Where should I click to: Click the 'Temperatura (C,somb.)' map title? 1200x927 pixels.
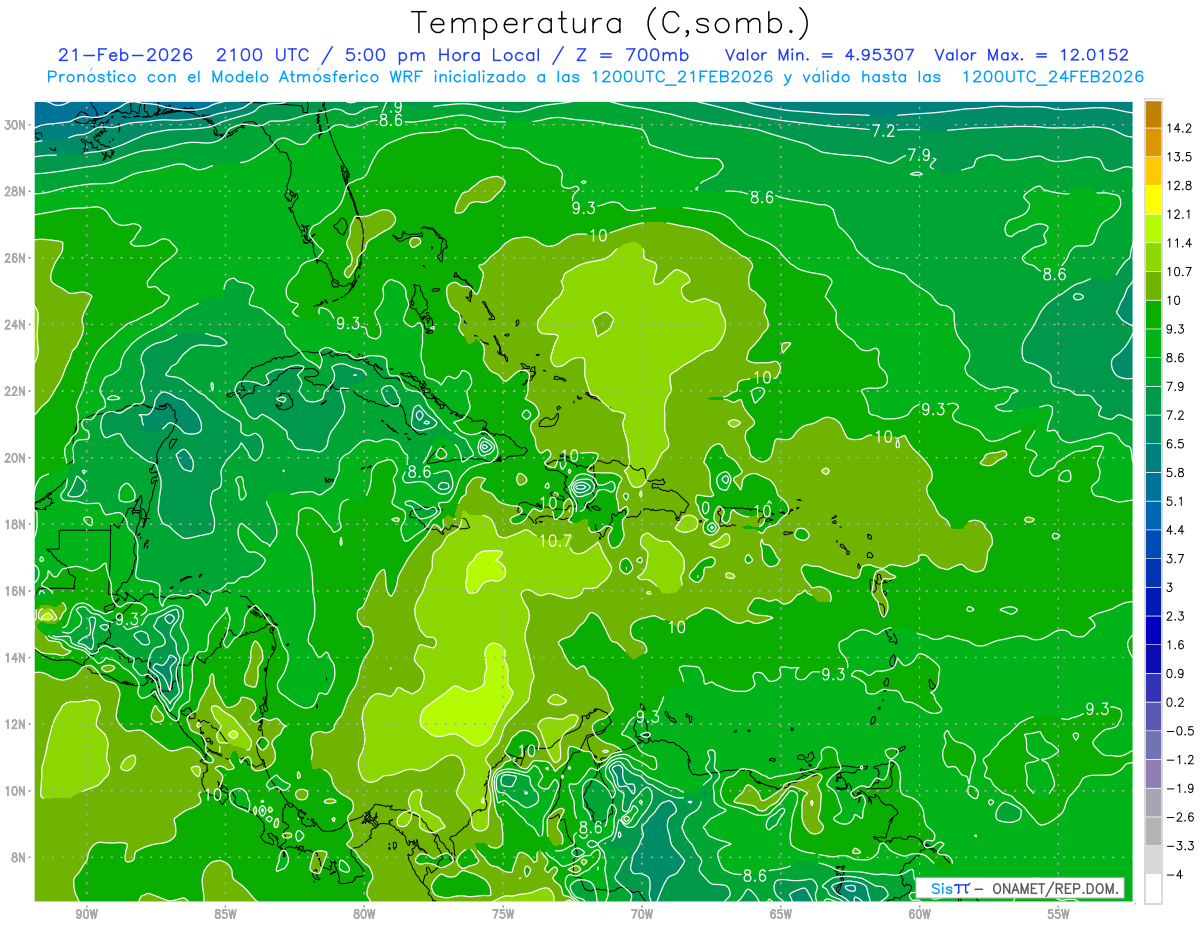tap(610, 22)
